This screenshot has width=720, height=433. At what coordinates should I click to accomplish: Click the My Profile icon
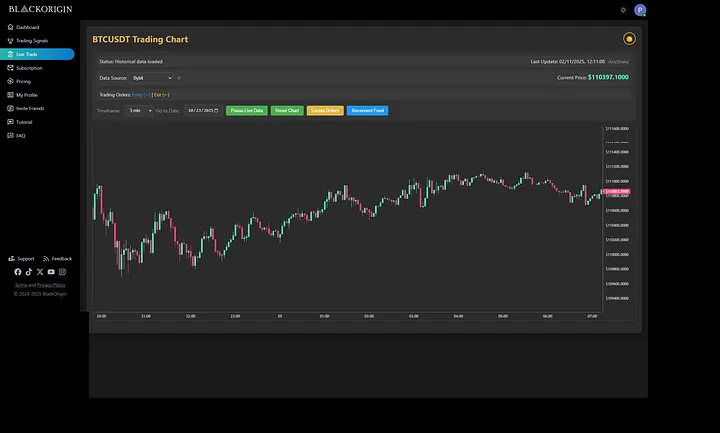tap(10, 95)
